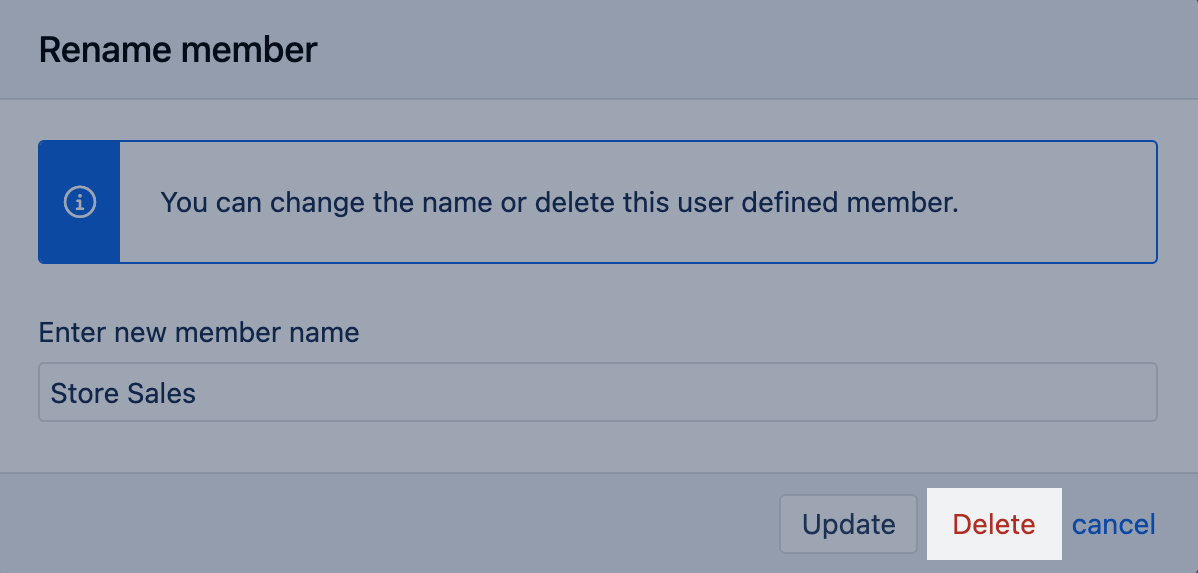Click the info circle icon

coord(79,203)
